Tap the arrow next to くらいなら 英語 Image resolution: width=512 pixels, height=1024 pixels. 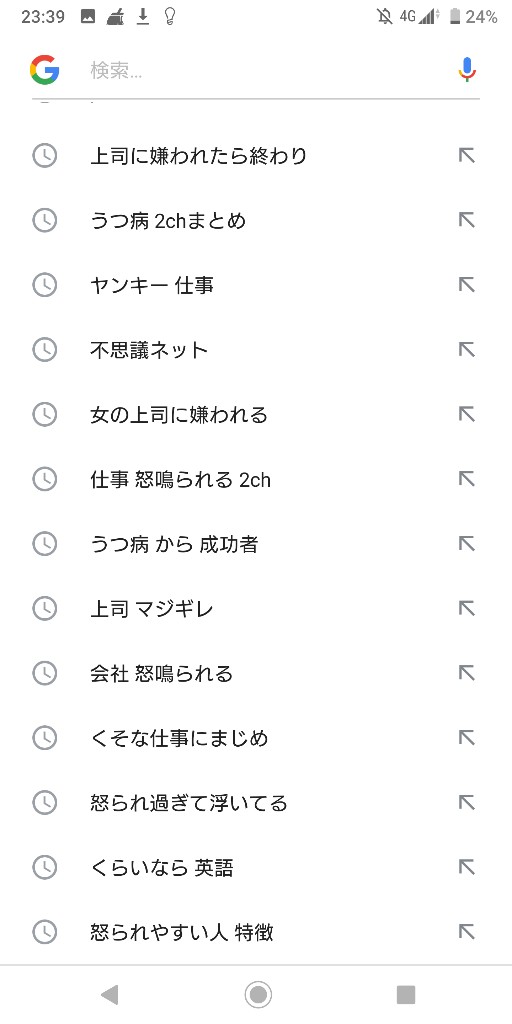(466, 867)
